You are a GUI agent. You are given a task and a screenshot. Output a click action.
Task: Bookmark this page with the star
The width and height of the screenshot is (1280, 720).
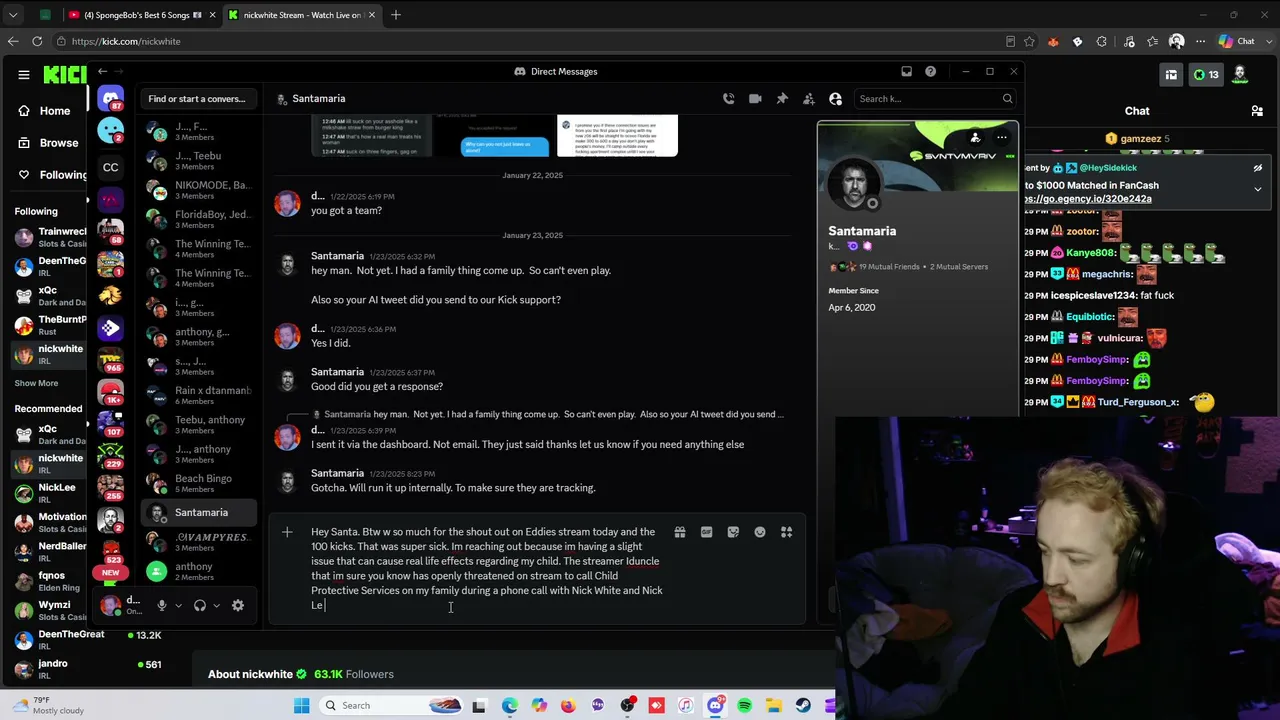[1029, 41]
